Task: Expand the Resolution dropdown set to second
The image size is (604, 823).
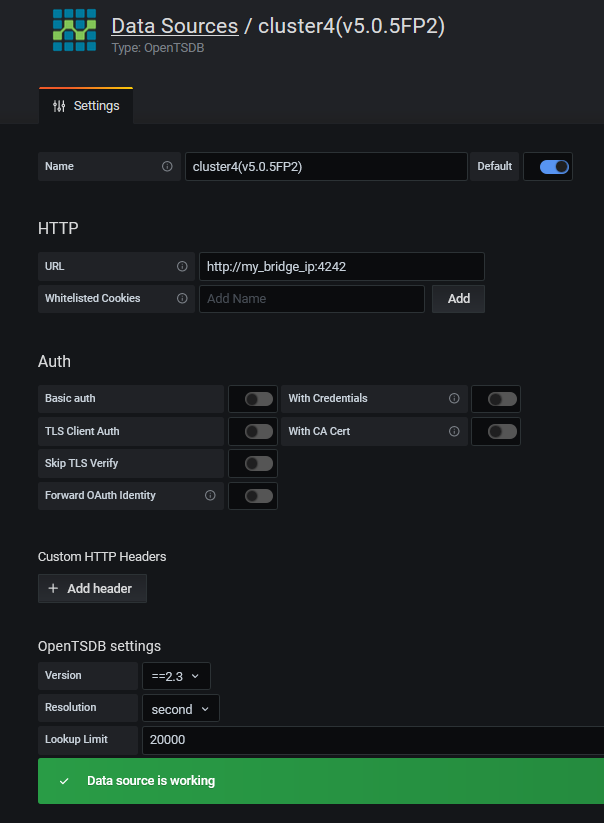Action: [180, 708]
